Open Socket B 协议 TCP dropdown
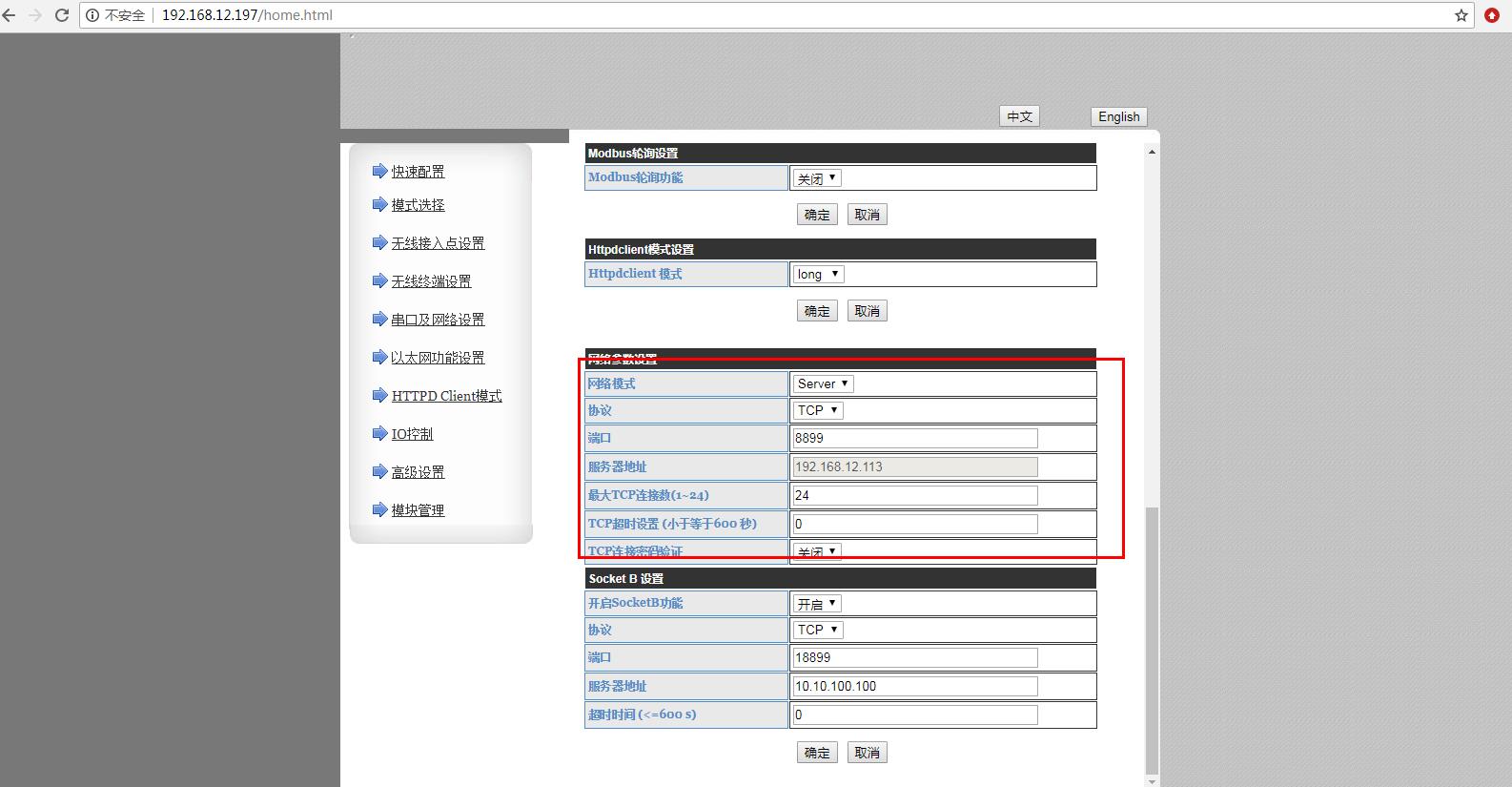The width and height of the screenshot is (1512, 787). tap(818, 630)
